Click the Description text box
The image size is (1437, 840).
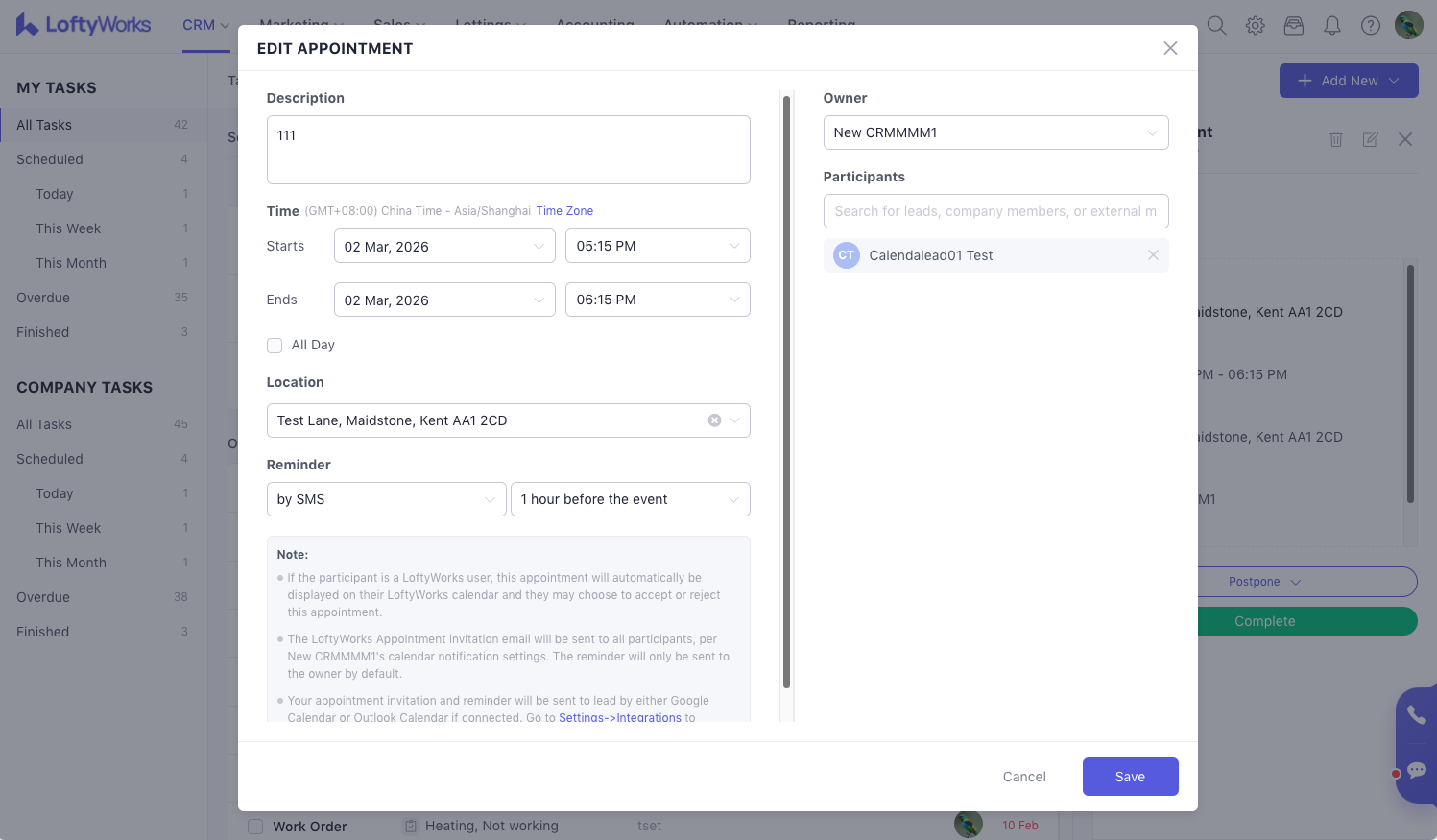(508, 150)
